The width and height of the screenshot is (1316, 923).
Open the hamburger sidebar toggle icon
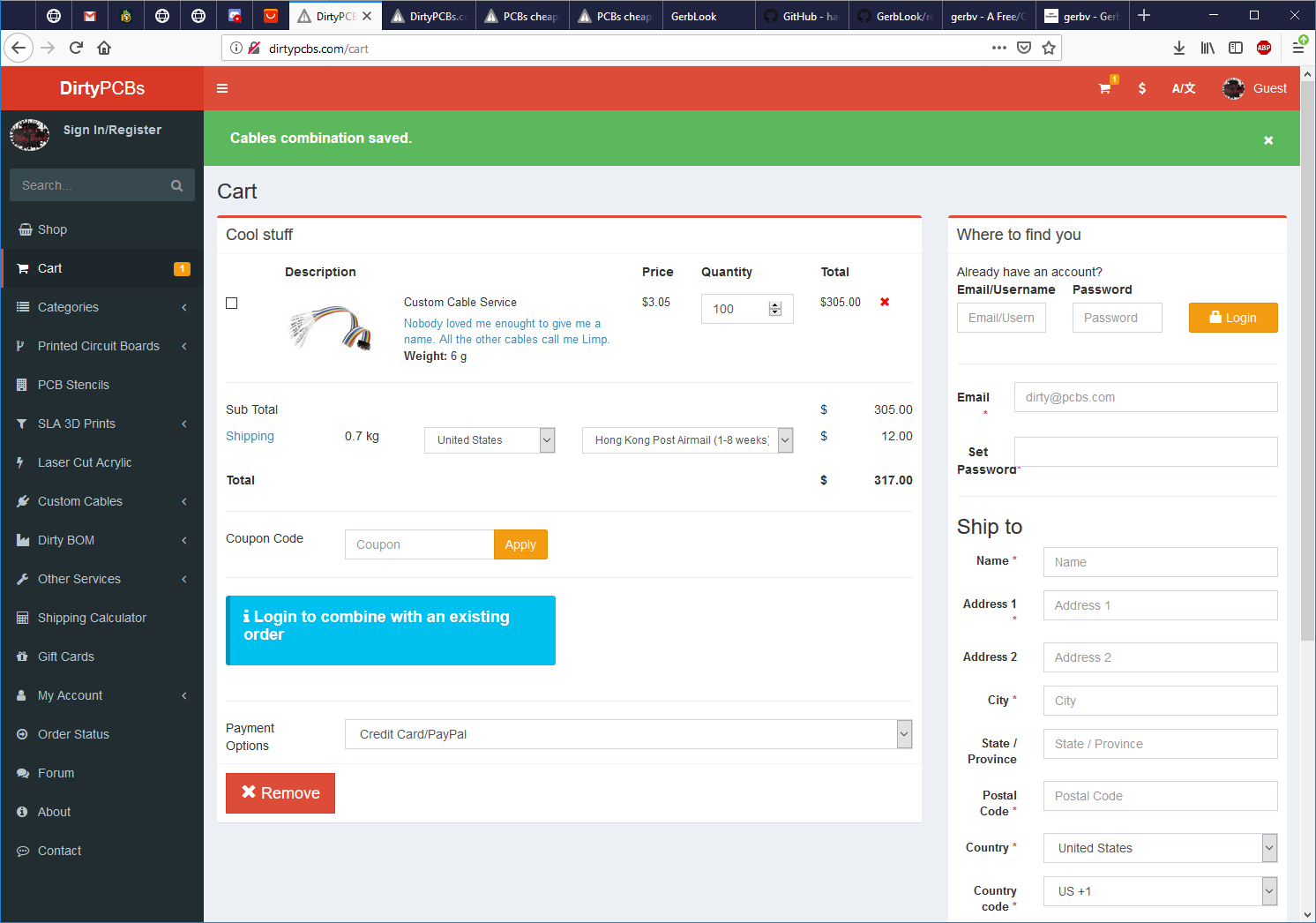coord(222,88)
